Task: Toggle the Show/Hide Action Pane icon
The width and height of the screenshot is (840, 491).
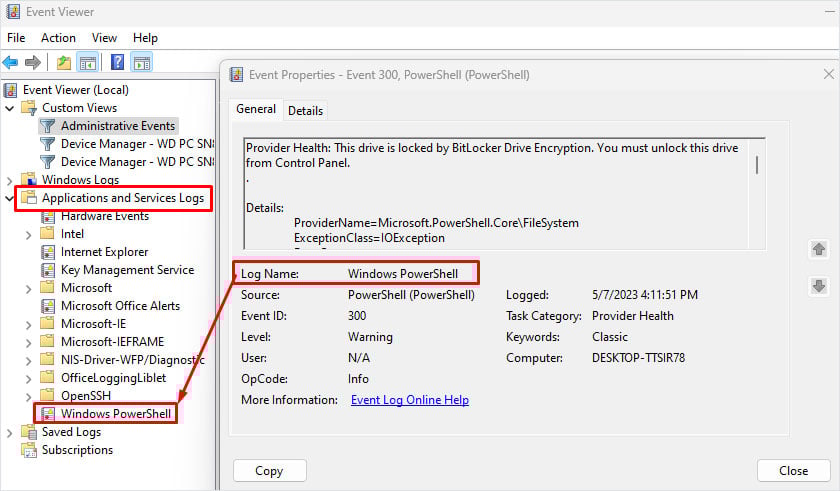Action: [142, 63]
